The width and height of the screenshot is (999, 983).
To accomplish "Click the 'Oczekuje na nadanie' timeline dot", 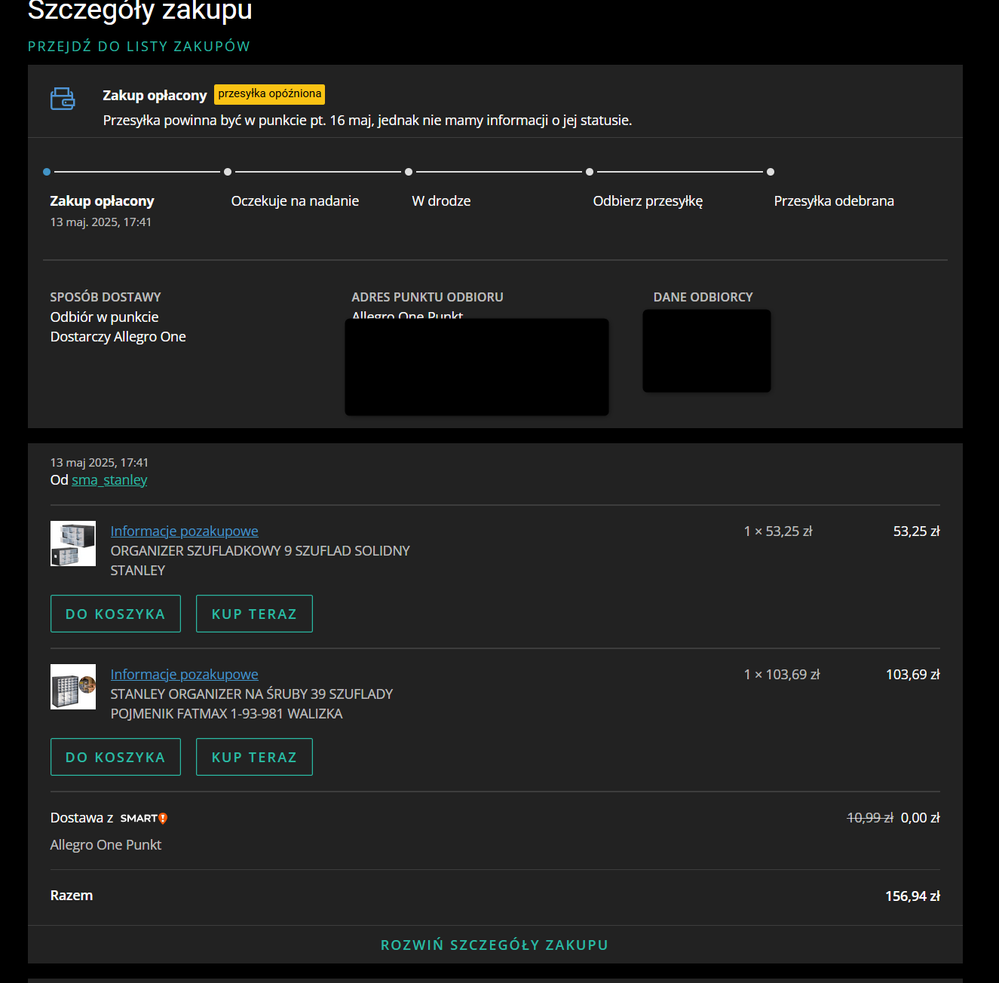I will coord(228,172).
